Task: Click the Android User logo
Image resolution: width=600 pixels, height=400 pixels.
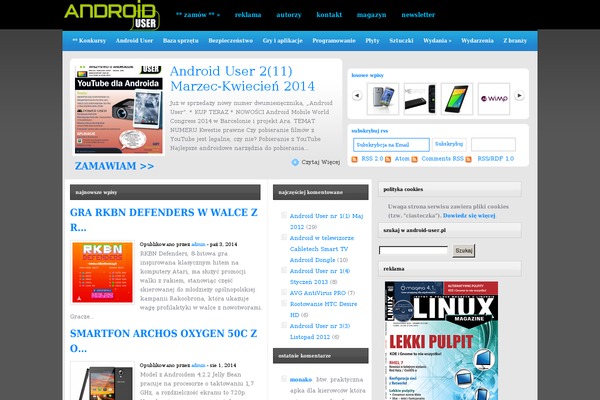Action: click(112, 15)
